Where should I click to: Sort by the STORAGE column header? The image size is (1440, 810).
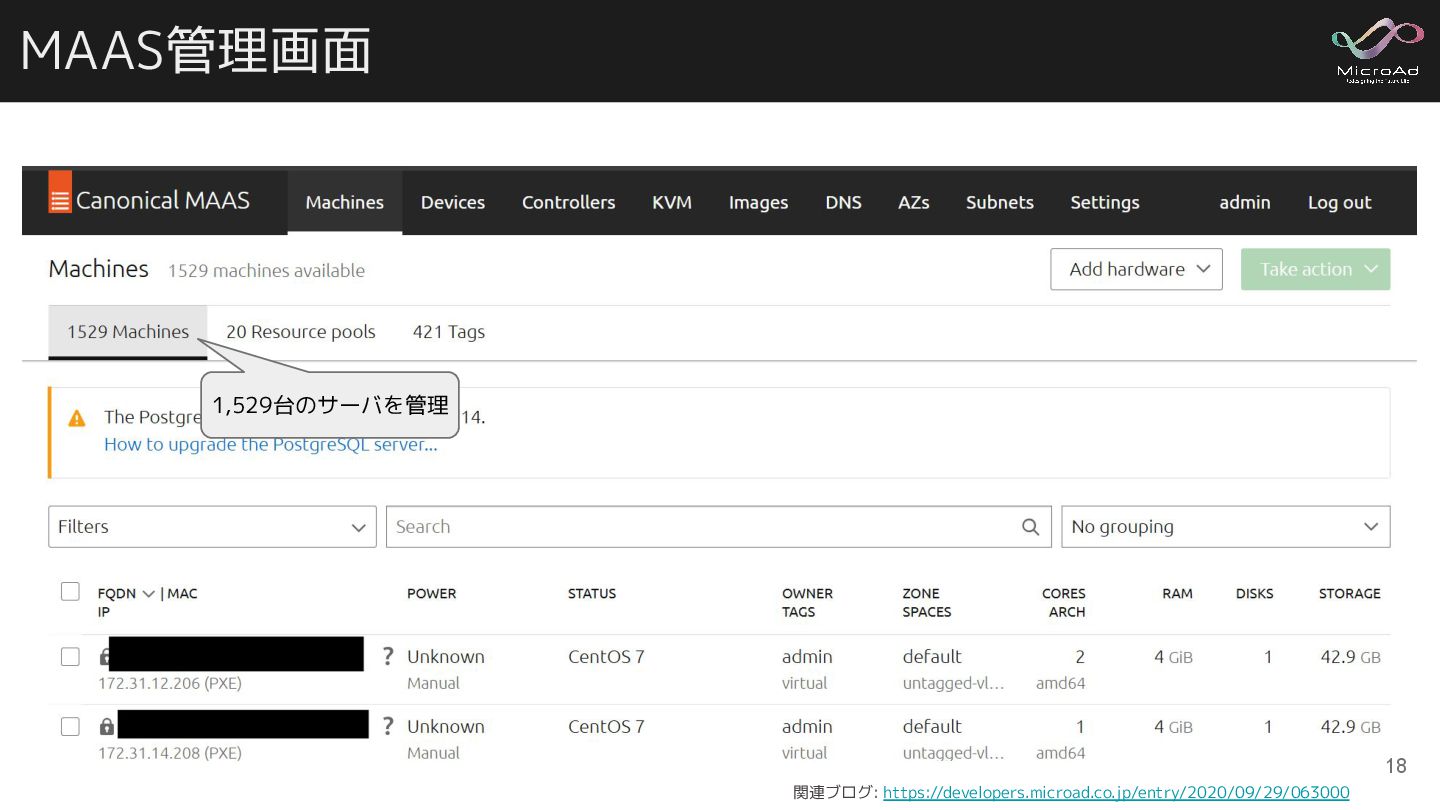click(1349, 593)
